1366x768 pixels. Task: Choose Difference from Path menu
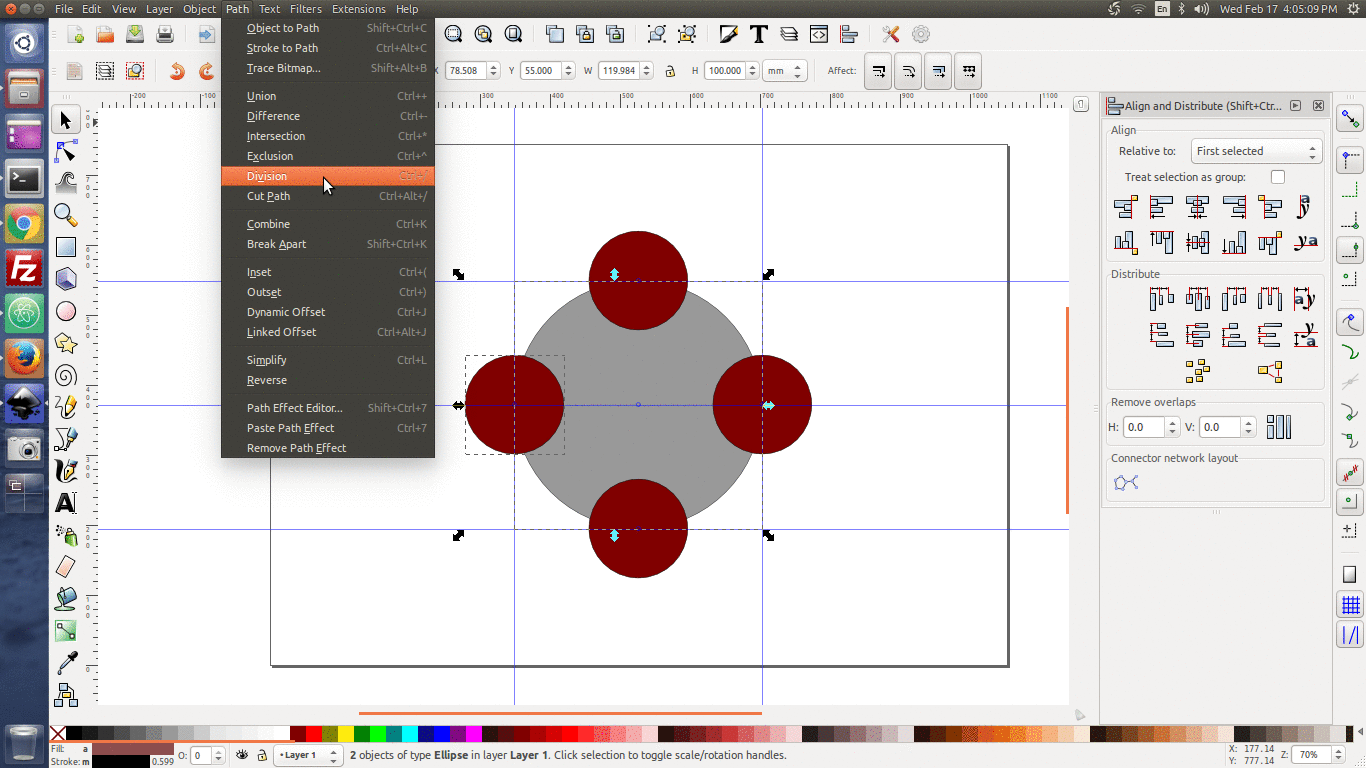point(328,116)
